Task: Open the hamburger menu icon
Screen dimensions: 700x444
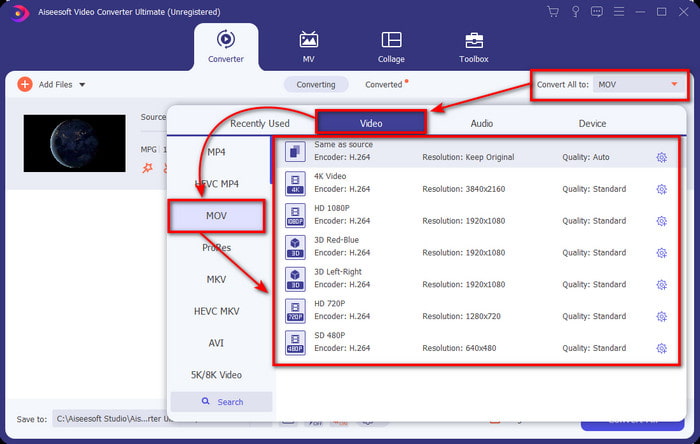Action: (x=619, y=12)
